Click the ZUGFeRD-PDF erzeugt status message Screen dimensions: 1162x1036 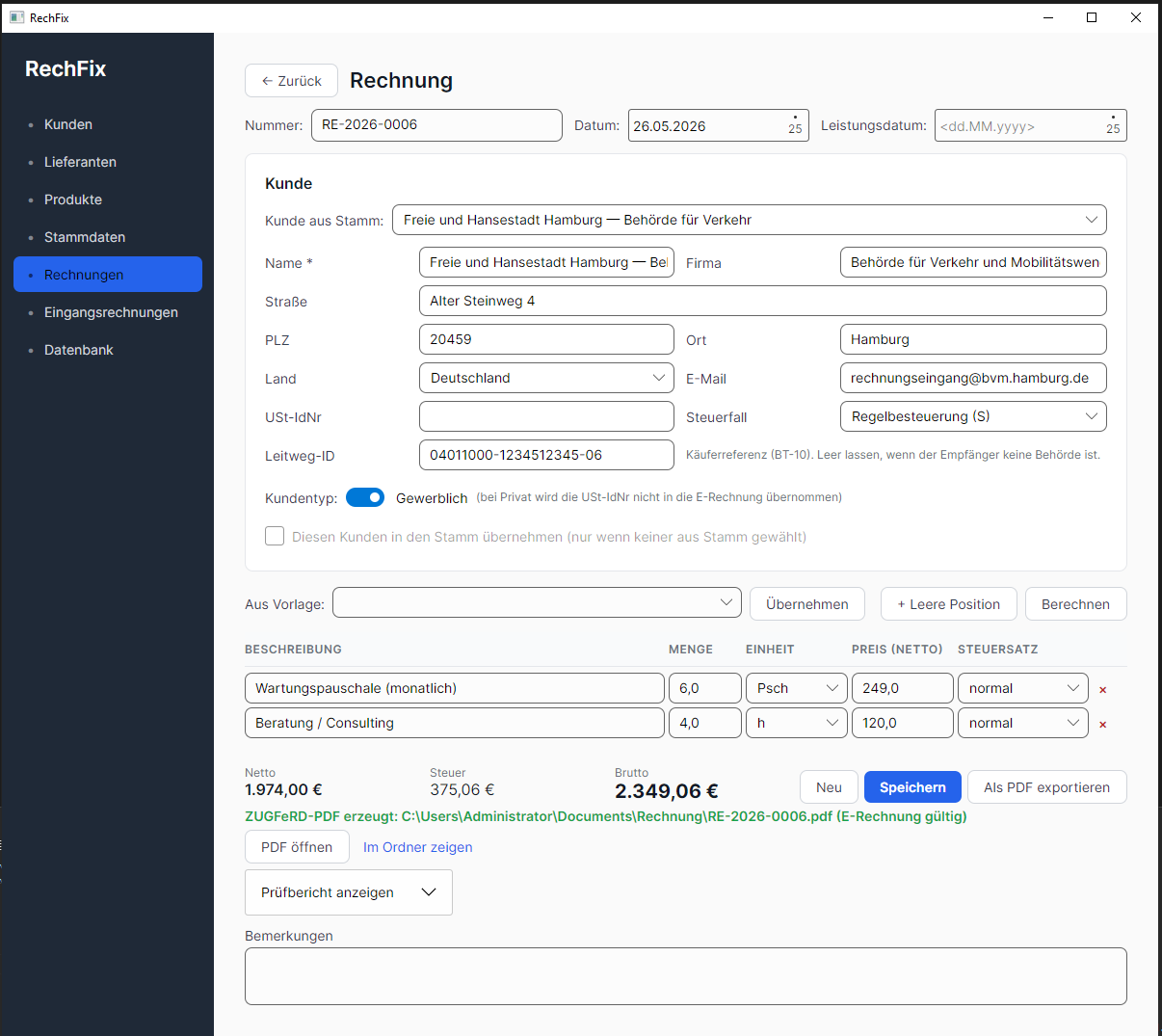click(x=606, y=816)
